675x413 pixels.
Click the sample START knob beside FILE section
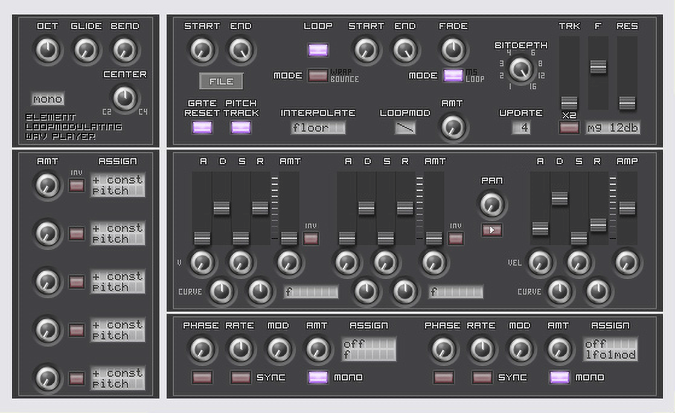[202, 50]
